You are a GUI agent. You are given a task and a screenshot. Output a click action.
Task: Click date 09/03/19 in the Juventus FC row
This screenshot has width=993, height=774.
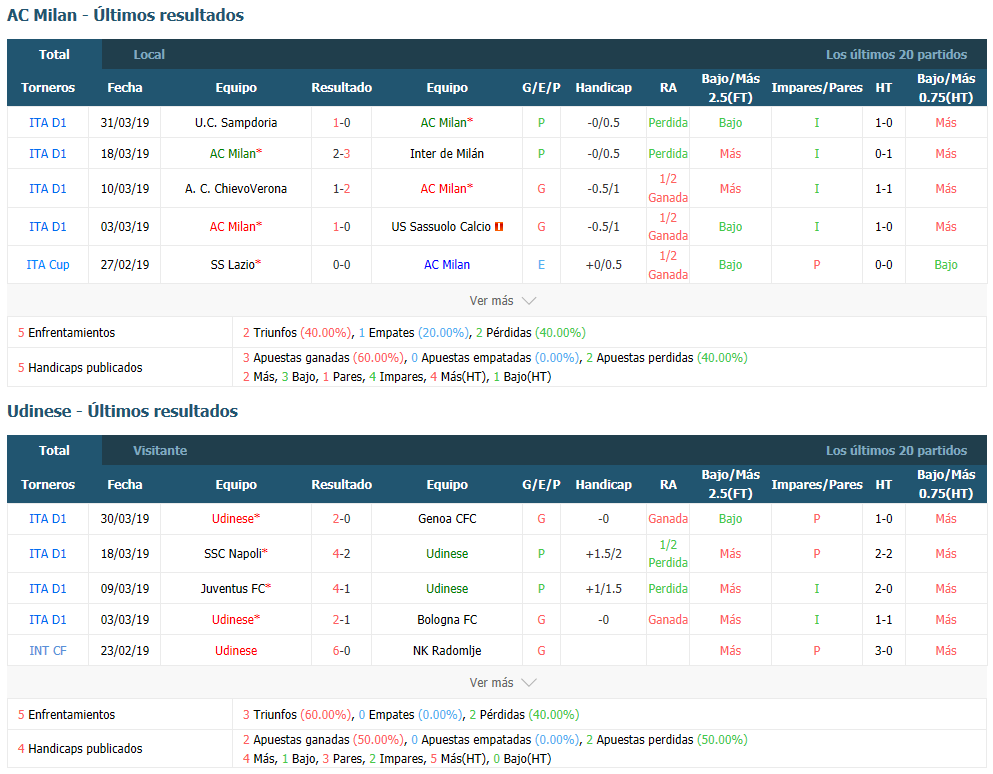coord(125,588)
